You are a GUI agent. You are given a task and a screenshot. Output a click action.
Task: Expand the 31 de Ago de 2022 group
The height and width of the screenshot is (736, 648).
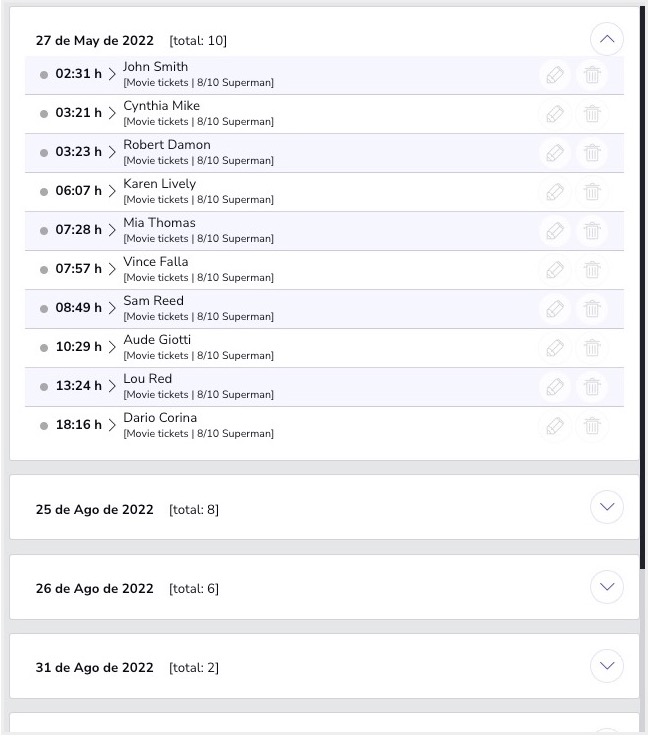pos(607,665)
